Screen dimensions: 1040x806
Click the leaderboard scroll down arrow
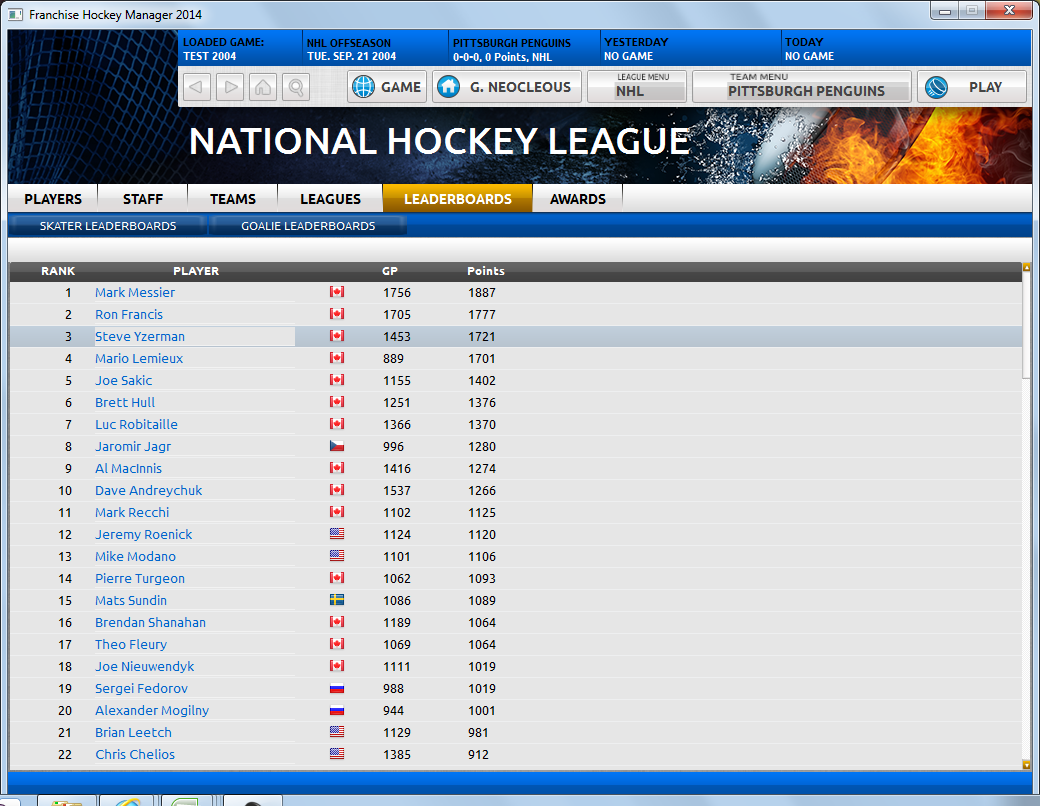(x=1027, y=764)
